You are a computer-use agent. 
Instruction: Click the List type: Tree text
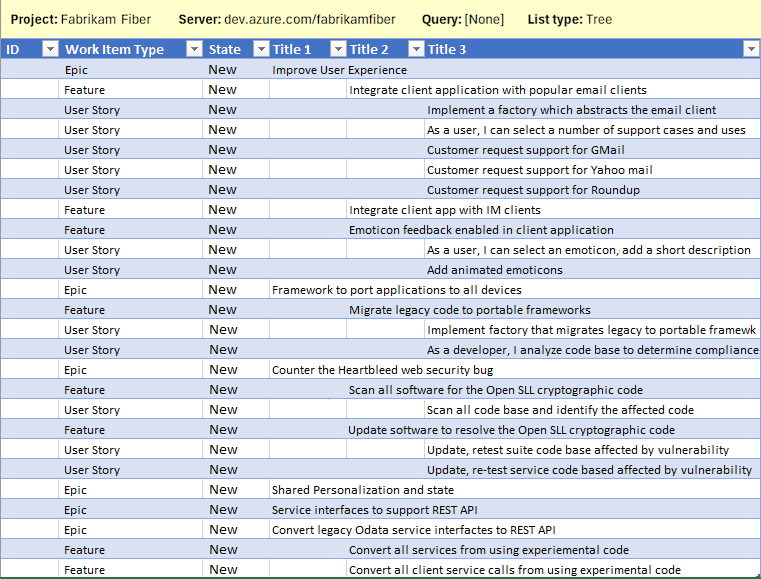point(570,19)
